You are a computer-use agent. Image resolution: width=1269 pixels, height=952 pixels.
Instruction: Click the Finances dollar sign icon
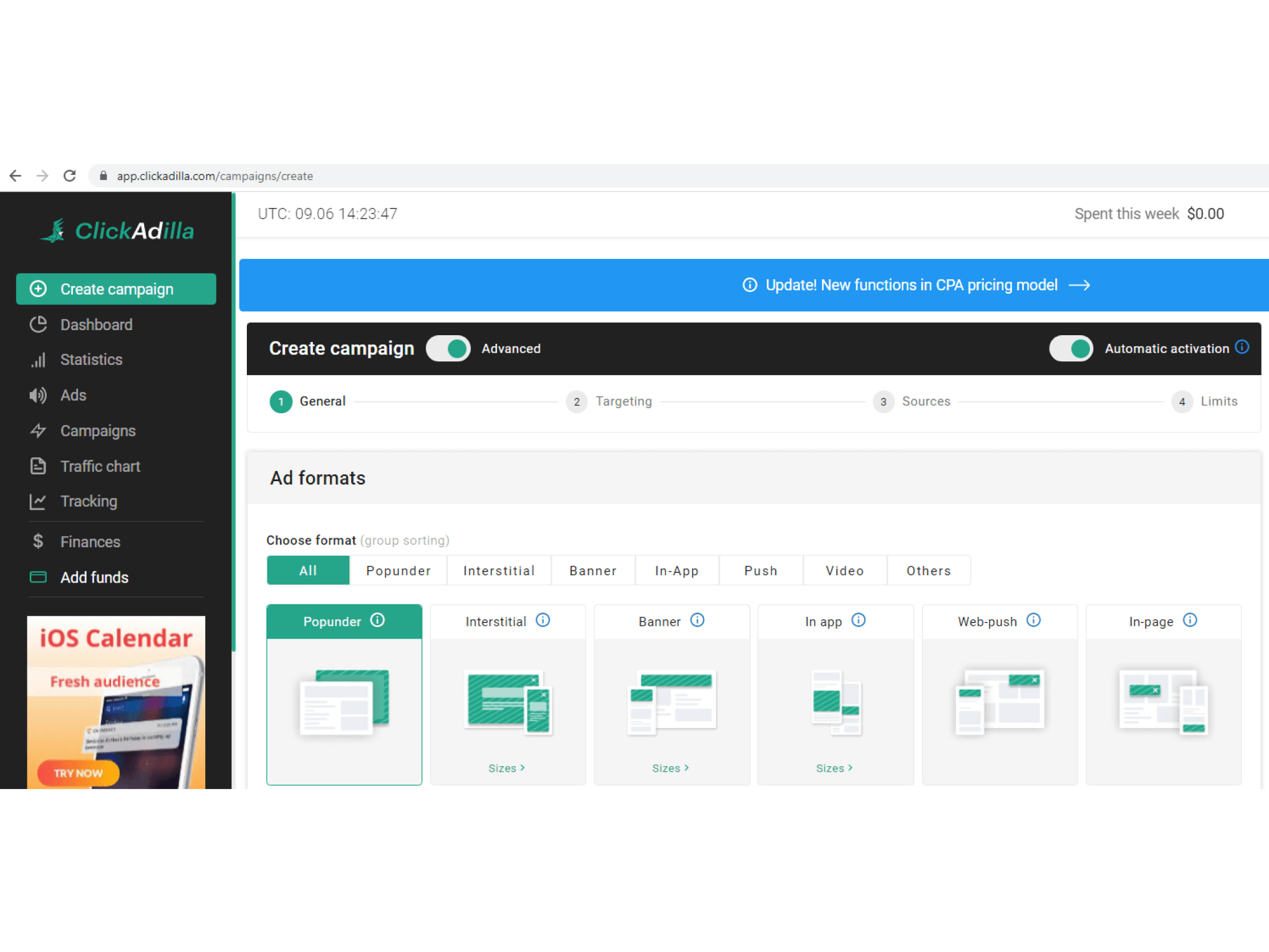(x=38, y=541)
